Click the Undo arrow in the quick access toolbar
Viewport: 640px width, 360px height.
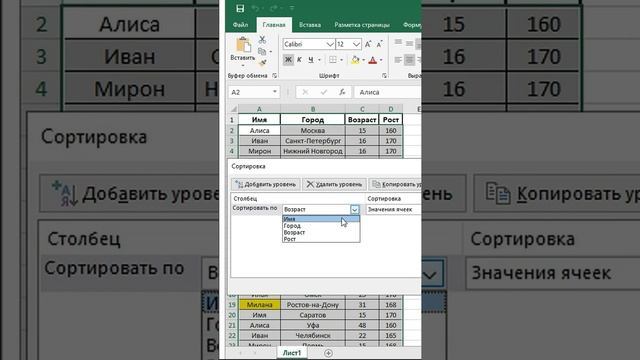256,9
